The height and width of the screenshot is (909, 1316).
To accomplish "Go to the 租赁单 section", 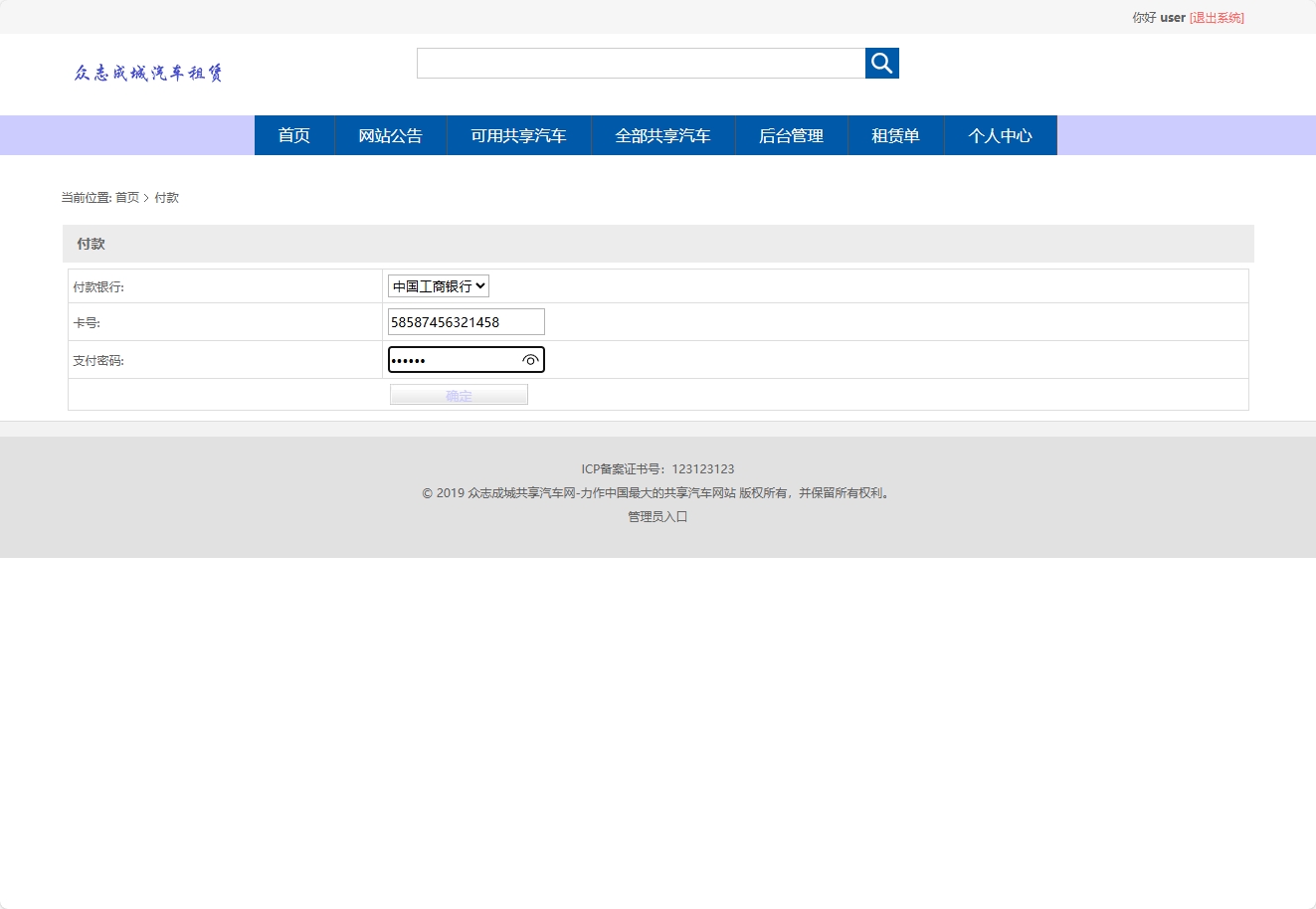I will [x=895, y=135].
